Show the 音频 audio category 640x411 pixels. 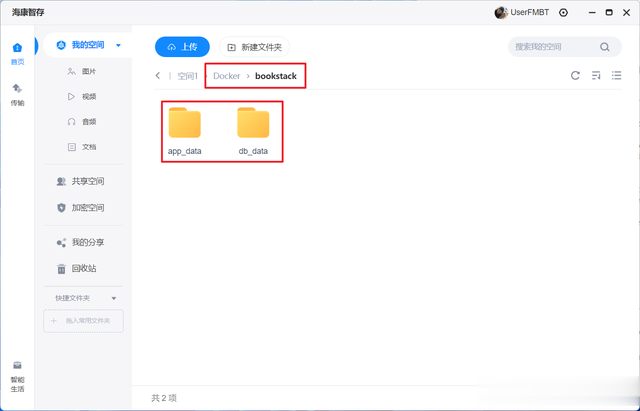82,122
